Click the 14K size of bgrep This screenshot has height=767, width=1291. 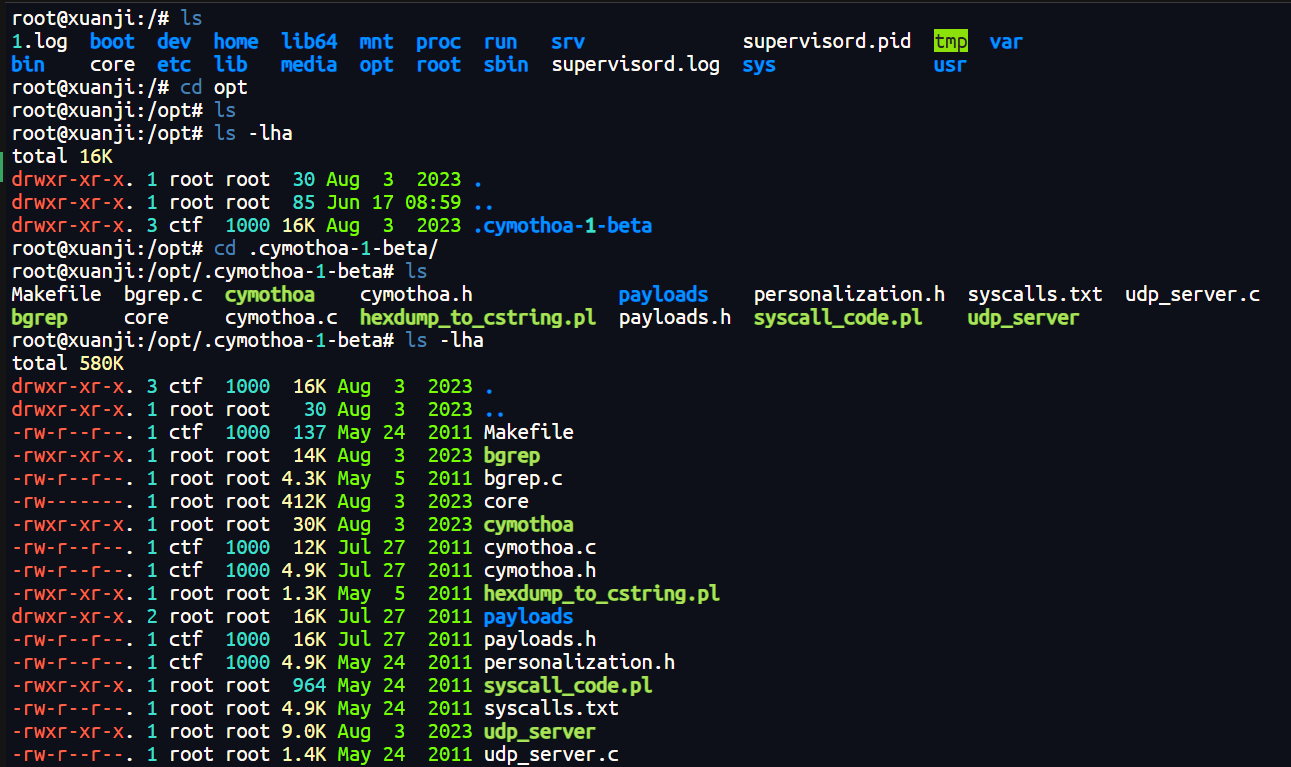point(310,456)
